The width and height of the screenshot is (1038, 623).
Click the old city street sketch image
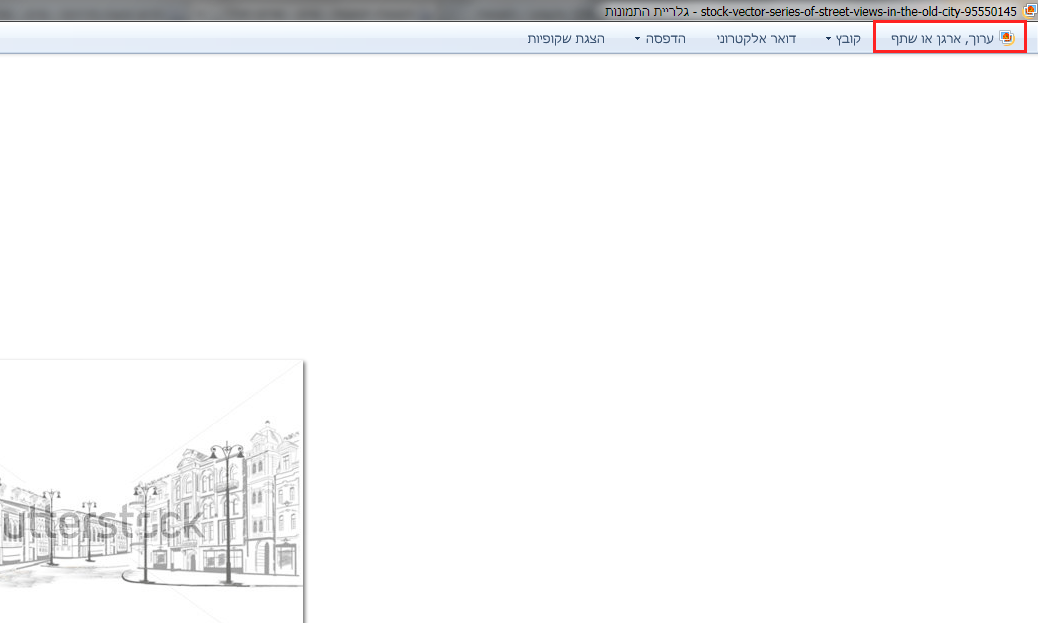click(x=152, y=491)
